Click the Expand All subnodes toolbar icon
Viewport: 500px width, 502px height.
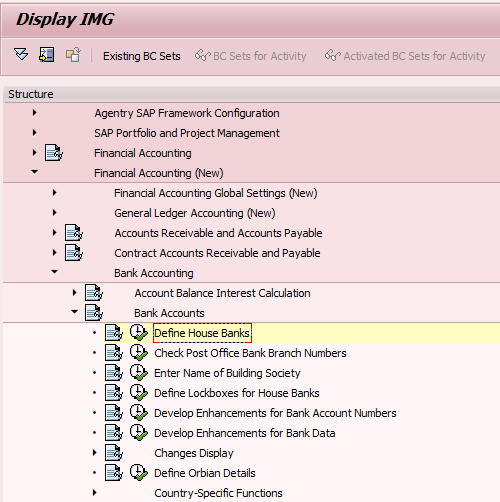pos(21,55)
